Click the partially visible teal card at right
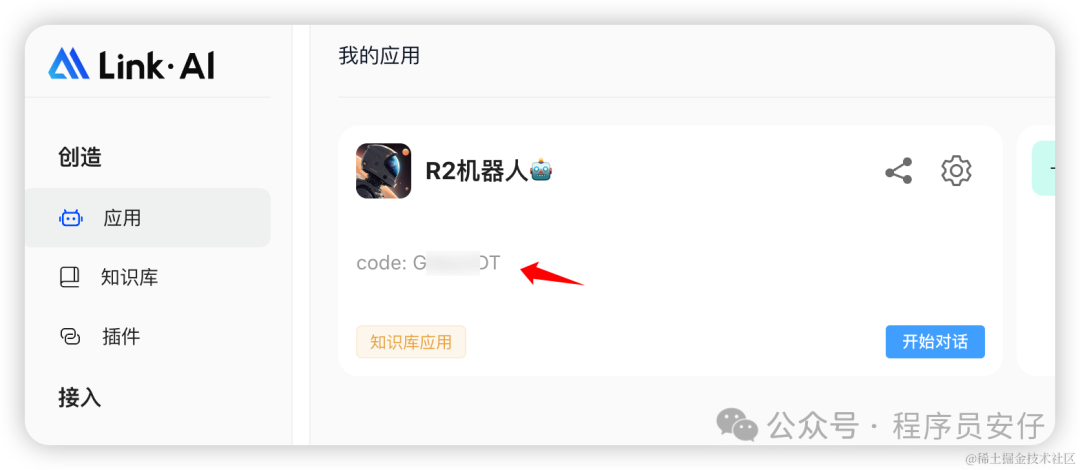Screen dimensions: 1080x470 pyautogui.click(x=1043, y=168)
